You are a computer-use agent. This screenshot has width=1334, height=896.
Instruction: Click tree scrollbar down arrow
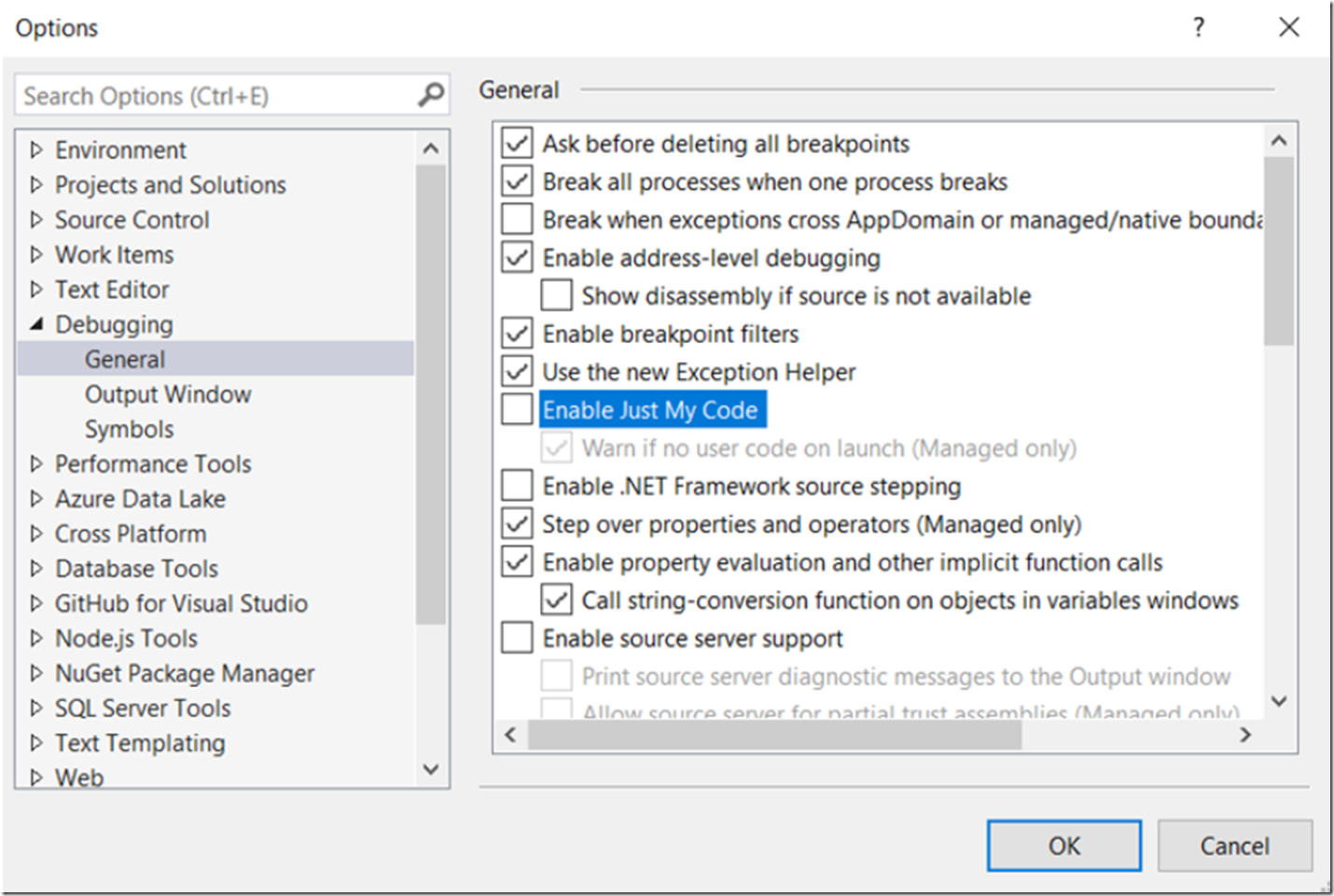click(430, 770)
